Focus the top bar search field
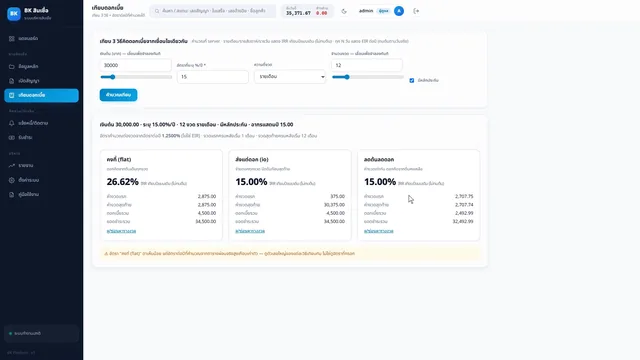640x360 pixels. 213,11
